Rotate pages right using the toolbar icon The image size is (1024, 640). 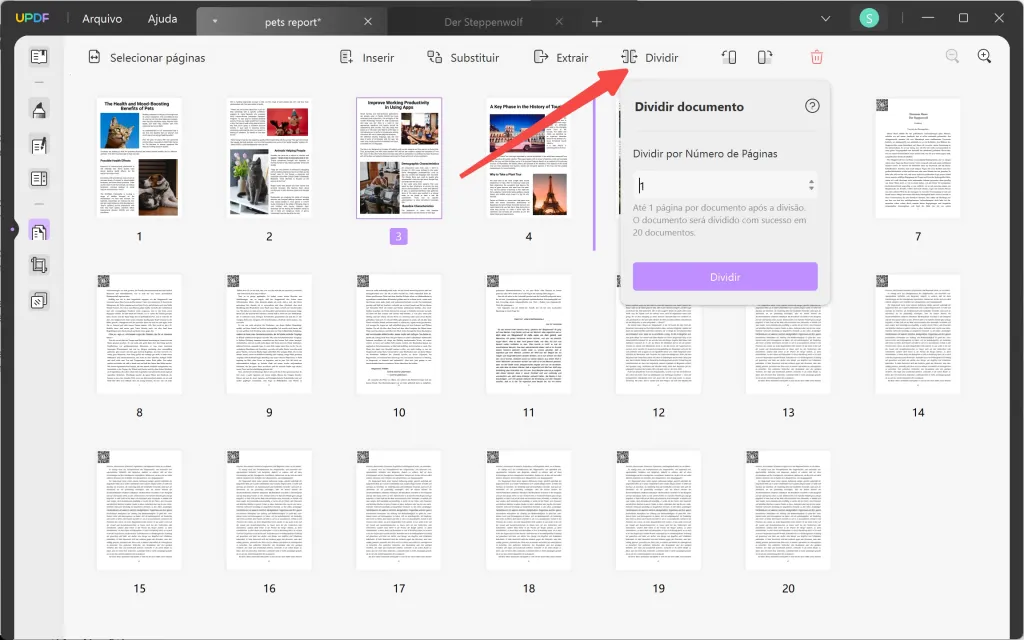pyautogui.click(x=764, y=57)
